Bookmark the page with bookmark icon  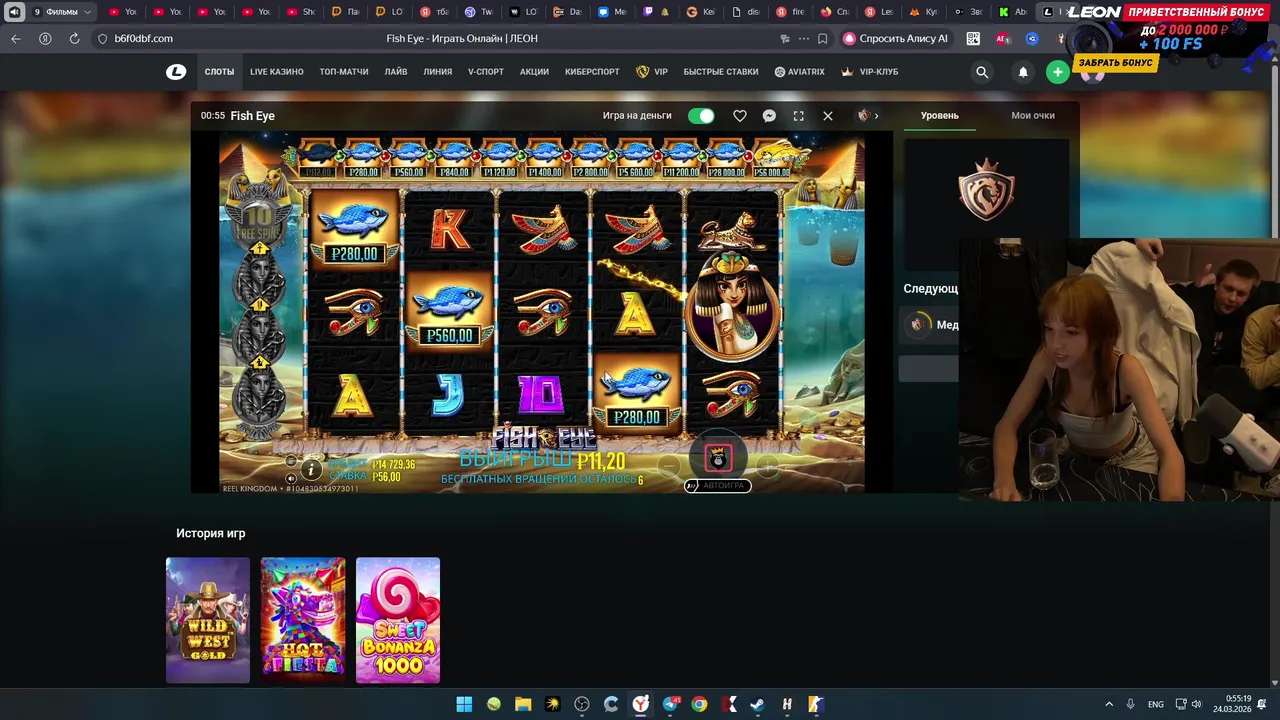point(822,38)
